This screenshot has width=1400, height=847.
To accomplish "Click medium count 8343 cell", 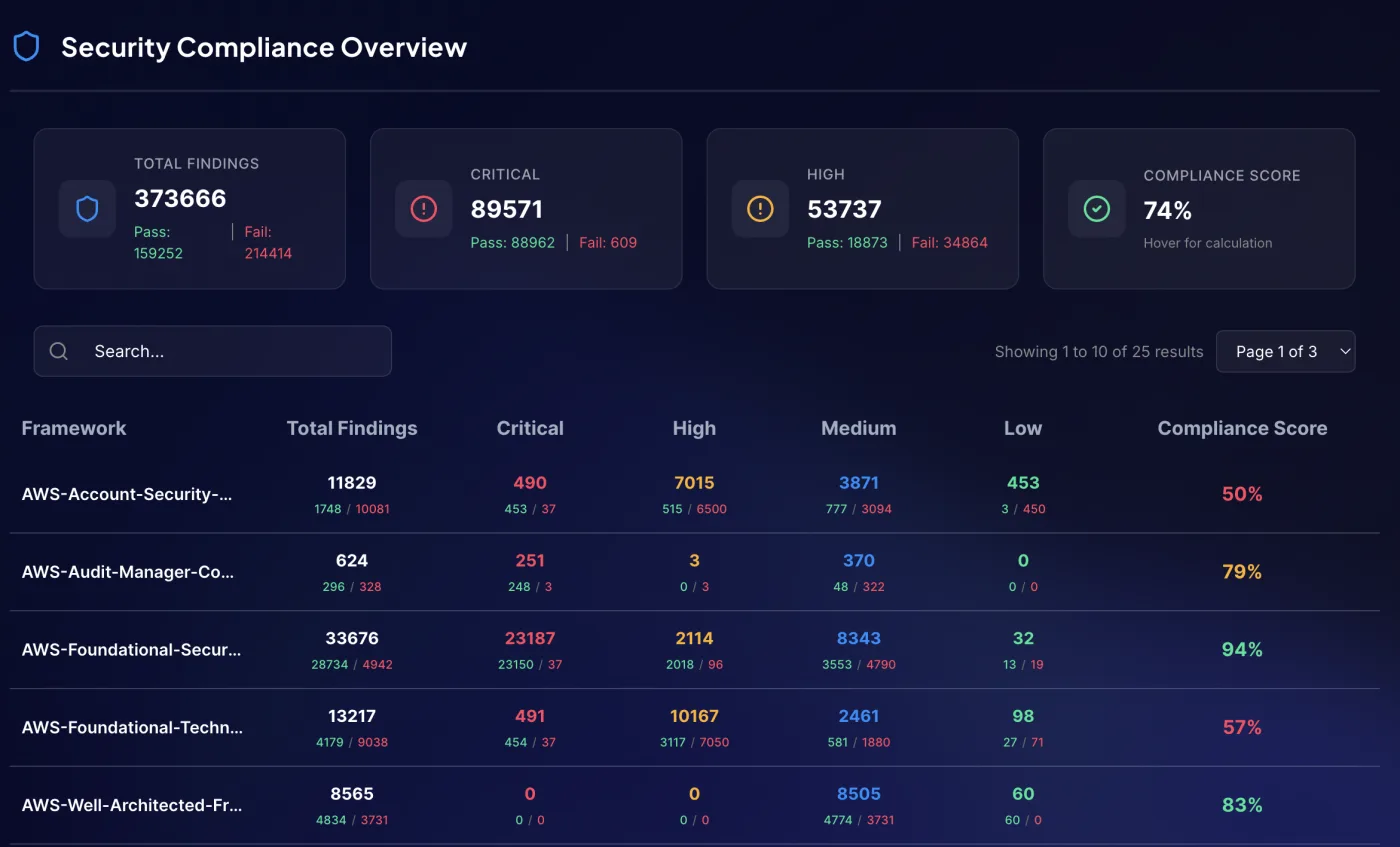I will pyautogui.click(x=858, y=639).
